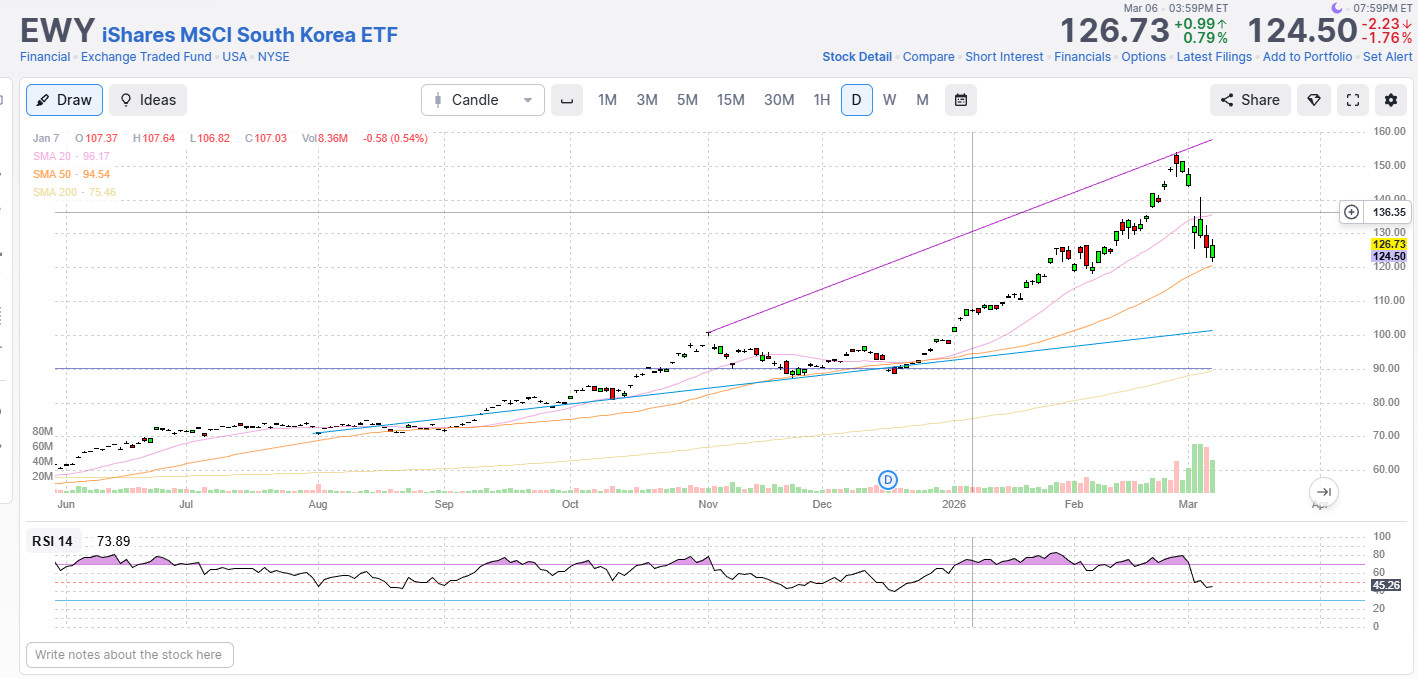1418x678 pixels.
Task: Open the Ideas lightbulb button
Action: (148, 100)
